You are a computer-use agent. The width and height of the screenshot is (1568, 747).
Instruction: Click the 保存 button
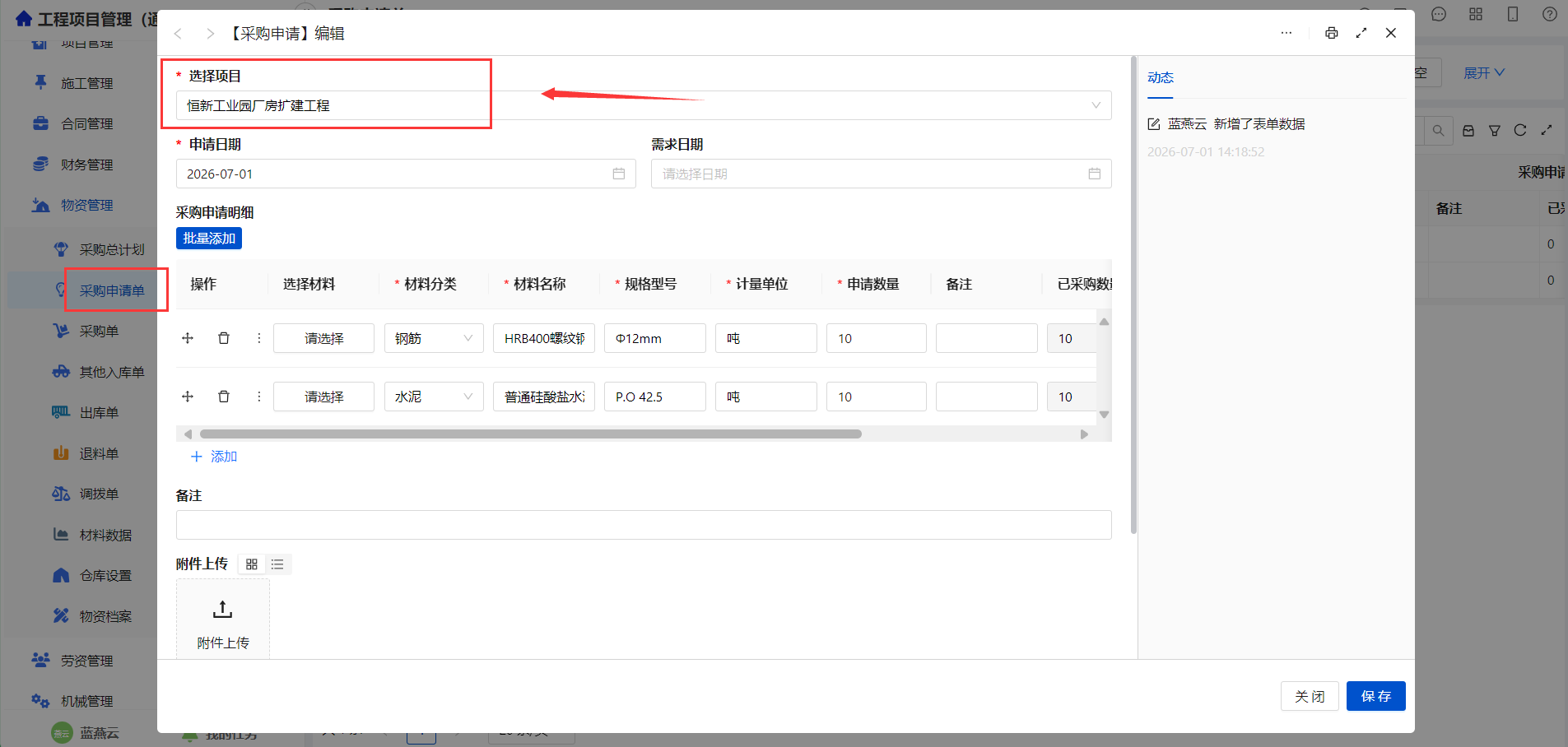[x=1375, y=696]
